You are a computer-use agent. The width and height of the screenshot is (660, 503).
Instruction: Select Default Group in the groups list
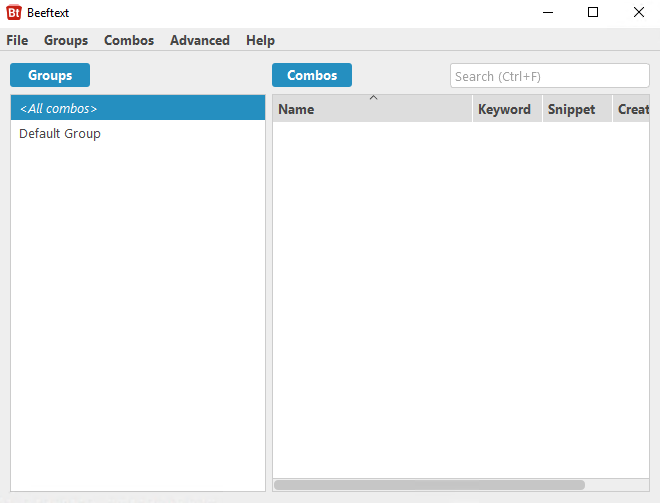pyautogui.click(x=60, y=134)
